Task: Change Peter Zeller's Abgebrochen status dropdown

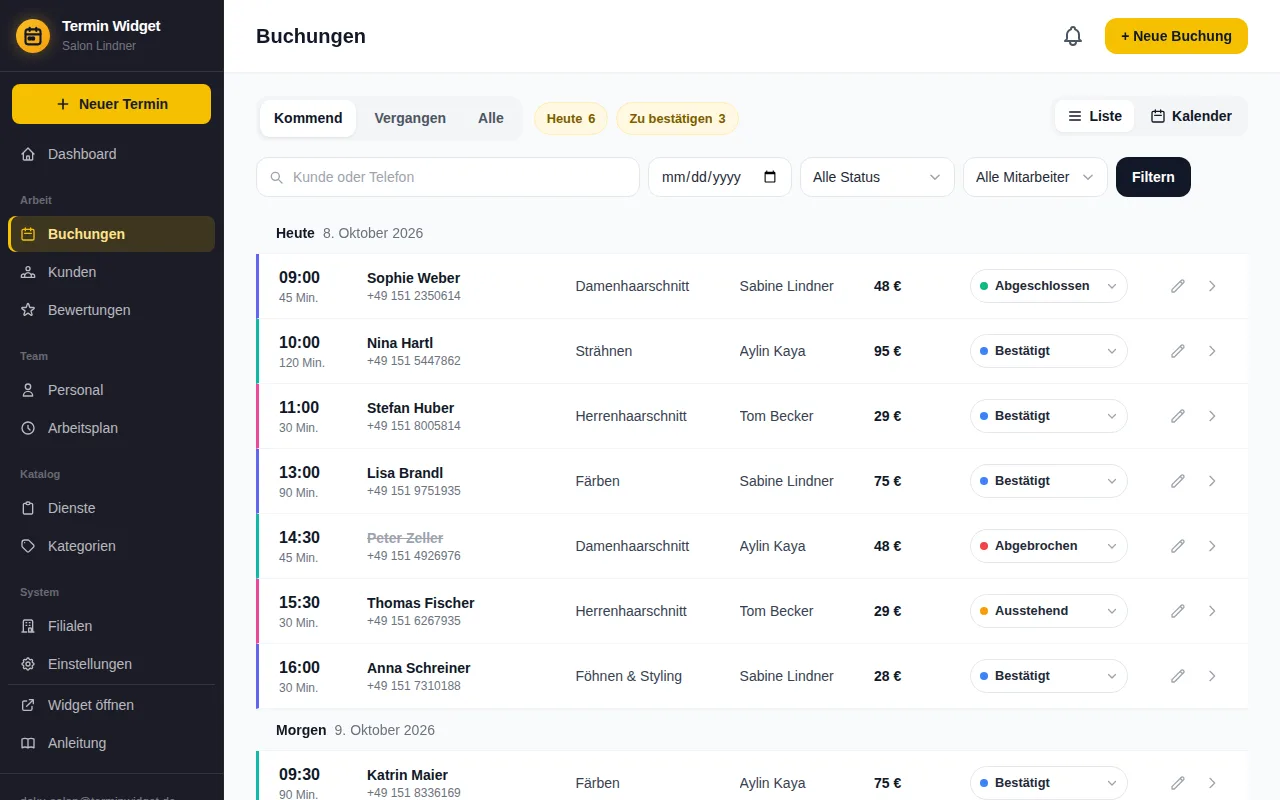Action: click(x=1048, y=546)
